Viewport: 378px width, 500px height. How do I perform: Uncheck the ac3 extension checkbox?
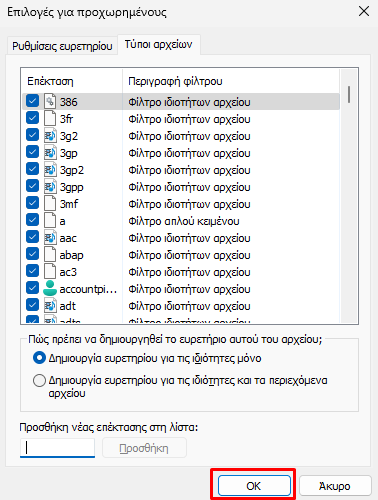(32, 271)
